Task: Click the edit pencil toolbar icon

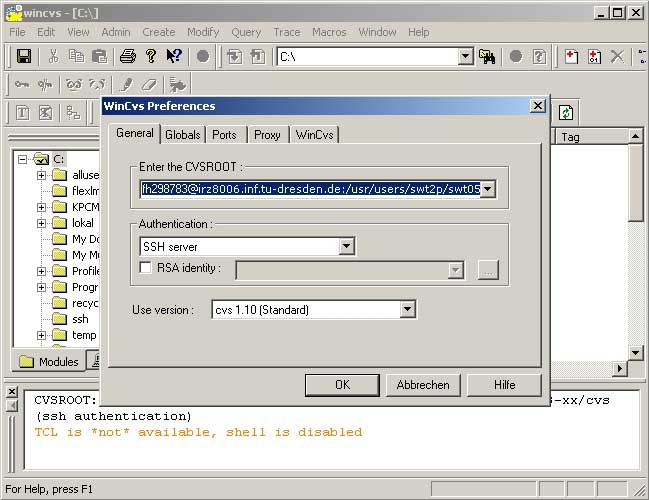Action: [126, 85]
